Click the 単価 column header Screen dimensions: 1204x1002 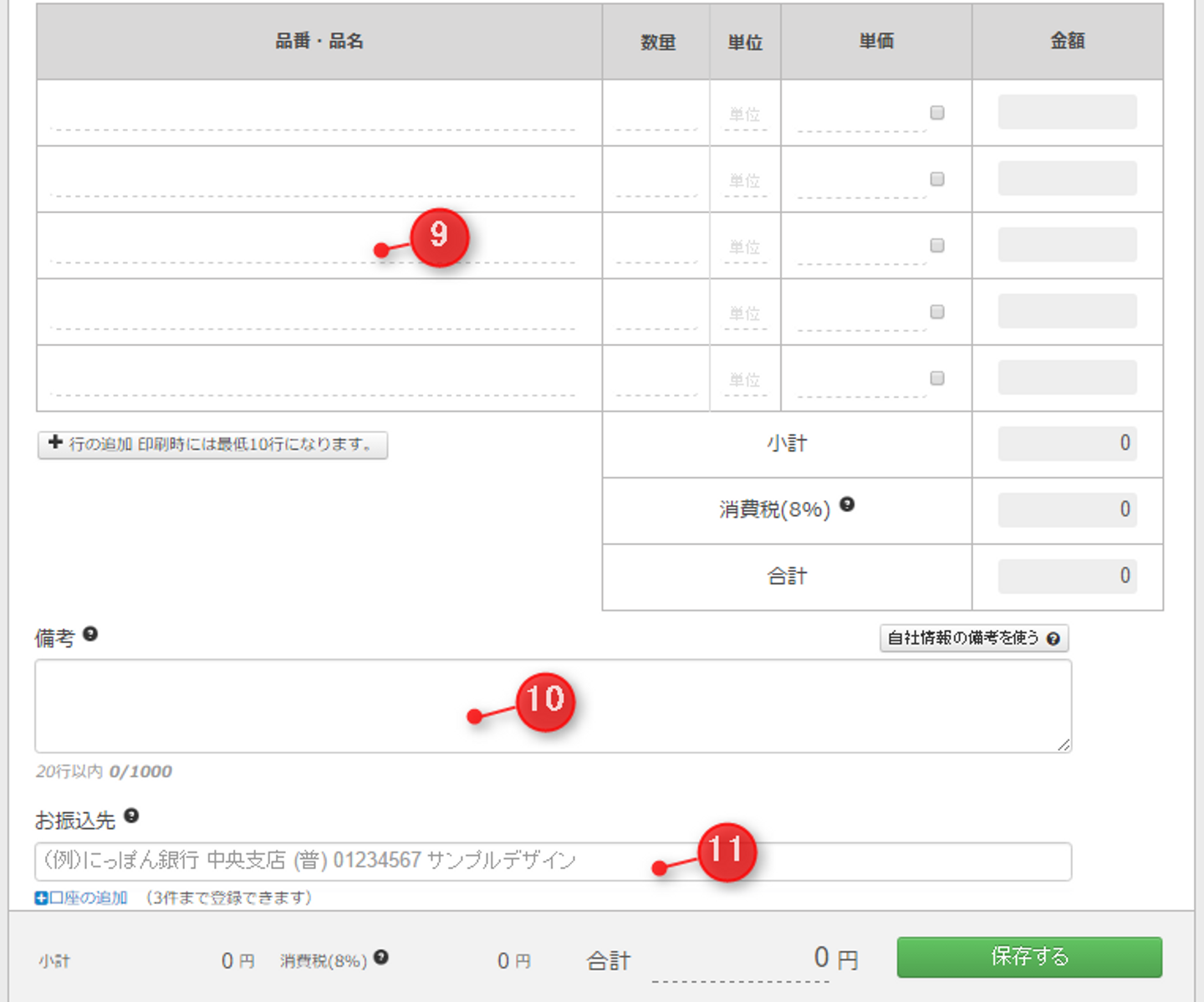pyautogui.click(x=876, y=41)
